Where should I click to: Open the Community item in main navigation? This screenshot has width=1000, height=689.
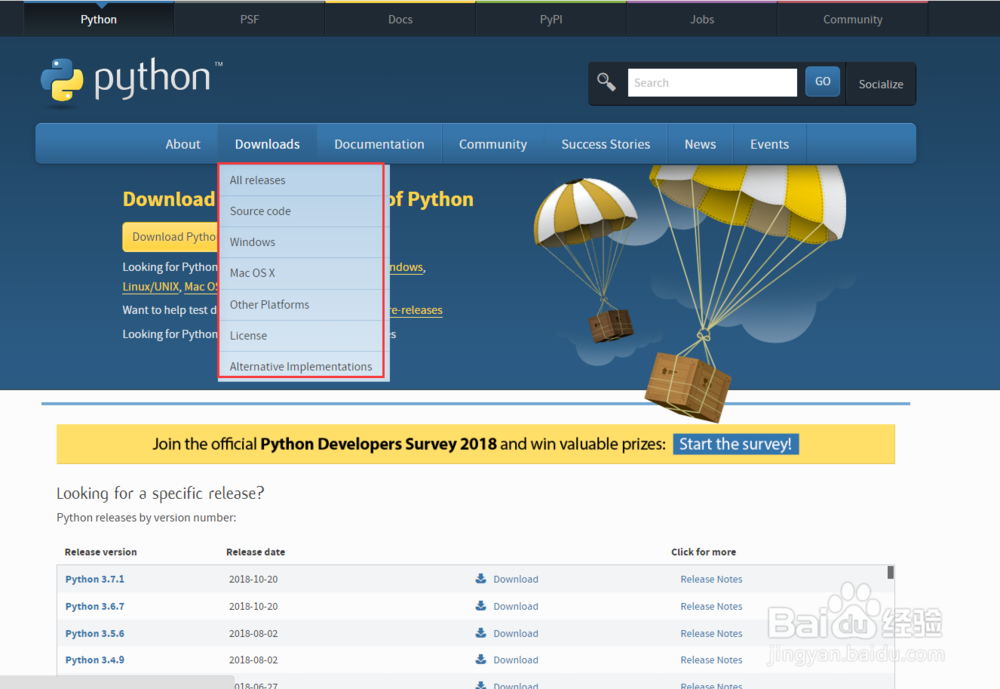point(493,144)
